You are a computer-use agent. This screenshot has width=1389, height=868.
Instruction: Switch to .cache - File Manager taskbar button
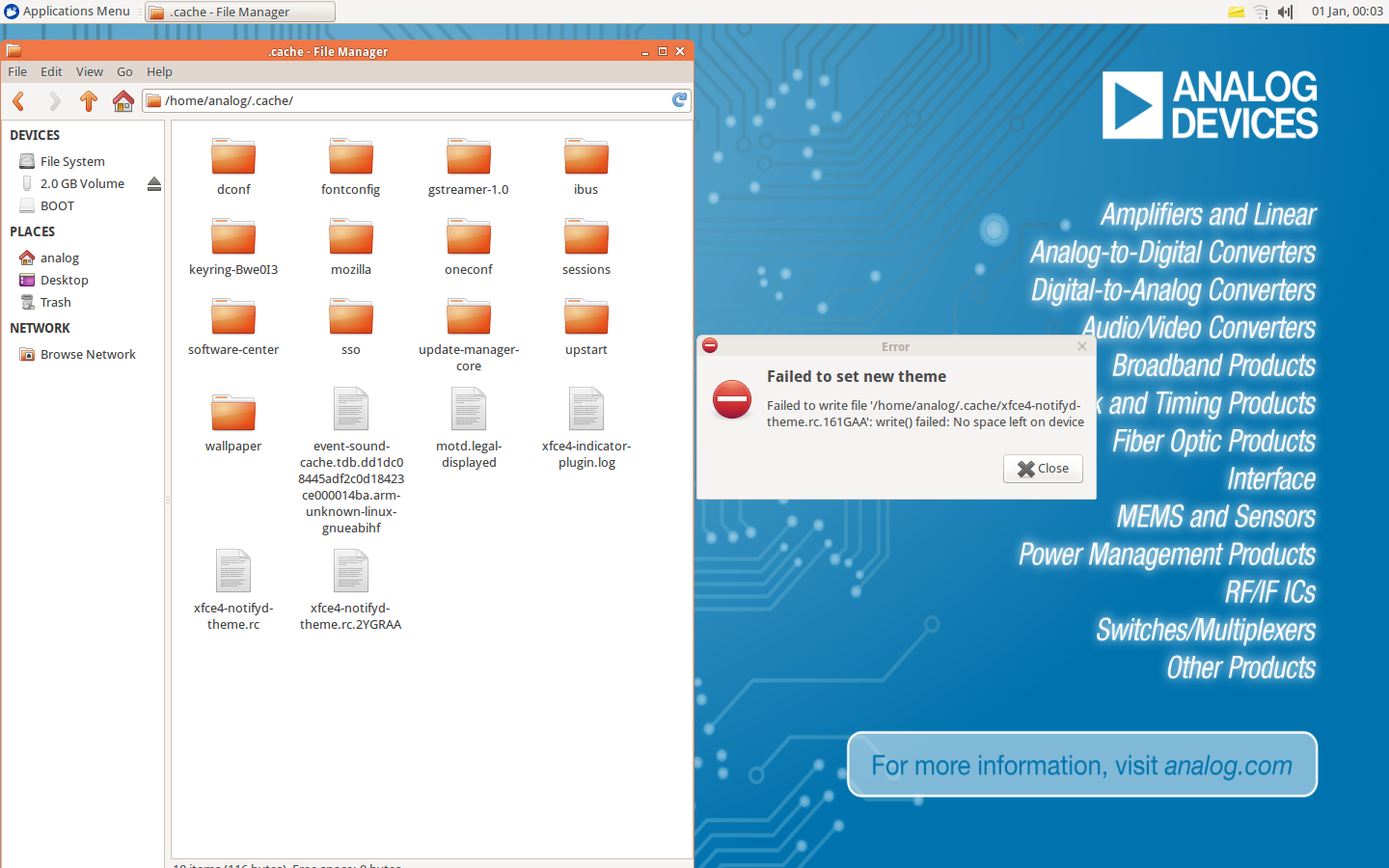[x=240, y=12]
